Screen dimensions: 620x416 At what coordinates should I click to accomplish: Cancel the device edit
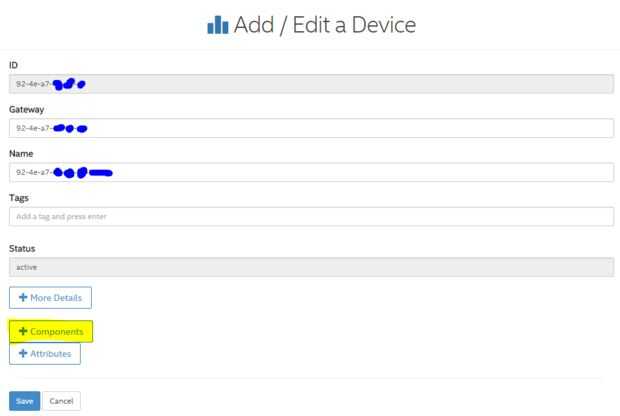point(60,401)
